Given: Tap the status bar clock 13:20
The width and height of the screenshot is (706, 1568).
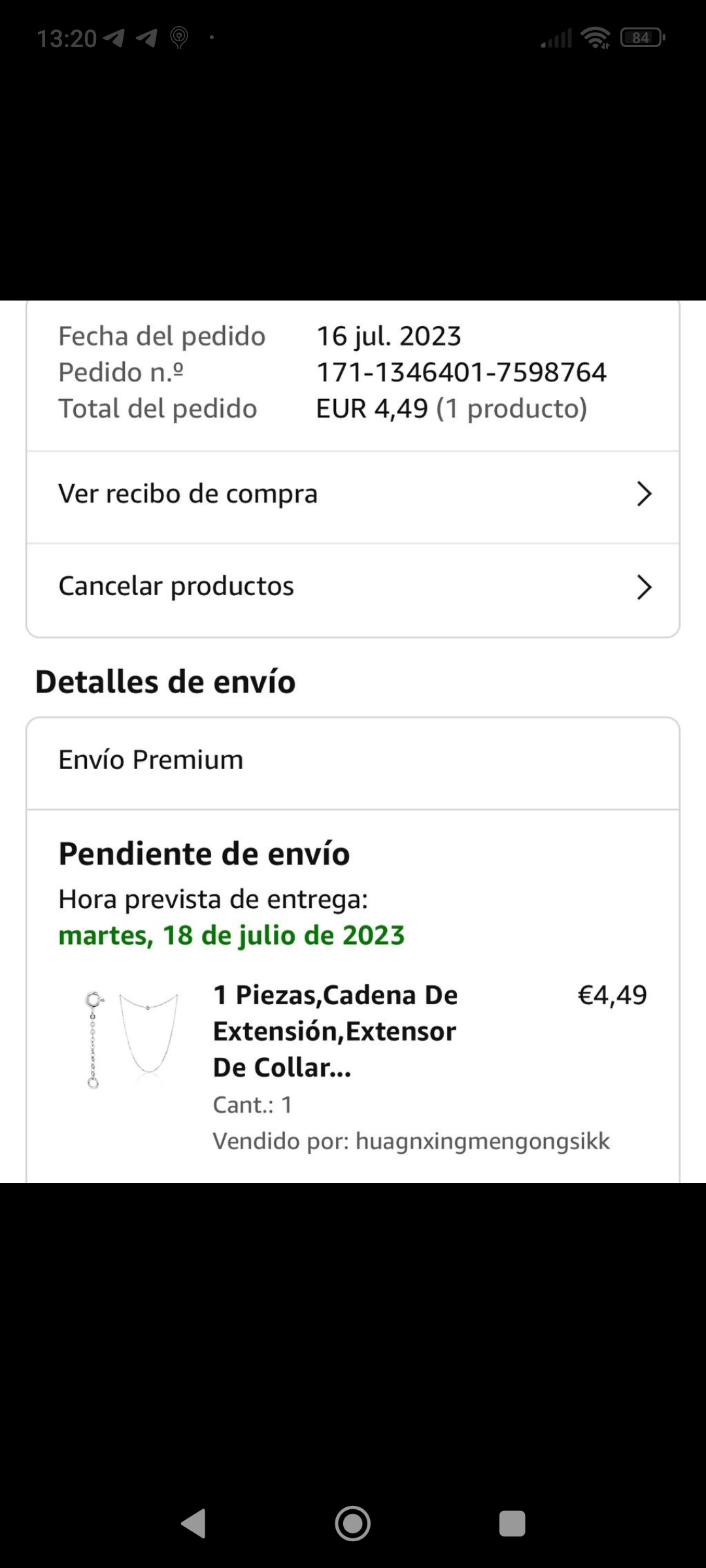Looking at the screenshot, I should 67,39.
